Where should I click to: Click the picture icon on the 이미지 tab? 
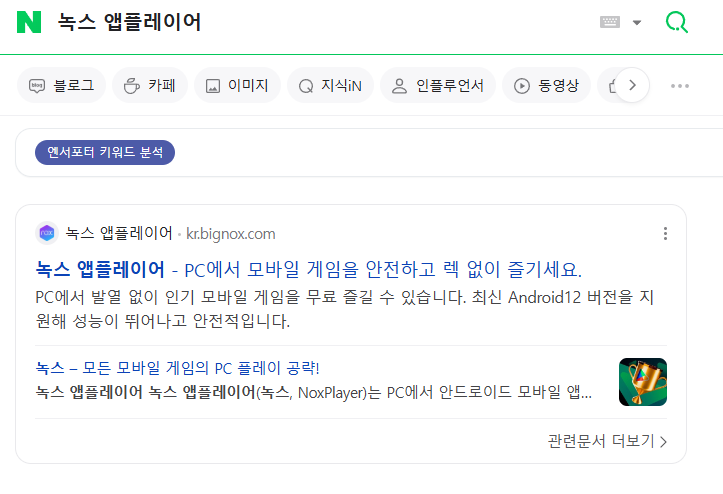tap(213, 86)
